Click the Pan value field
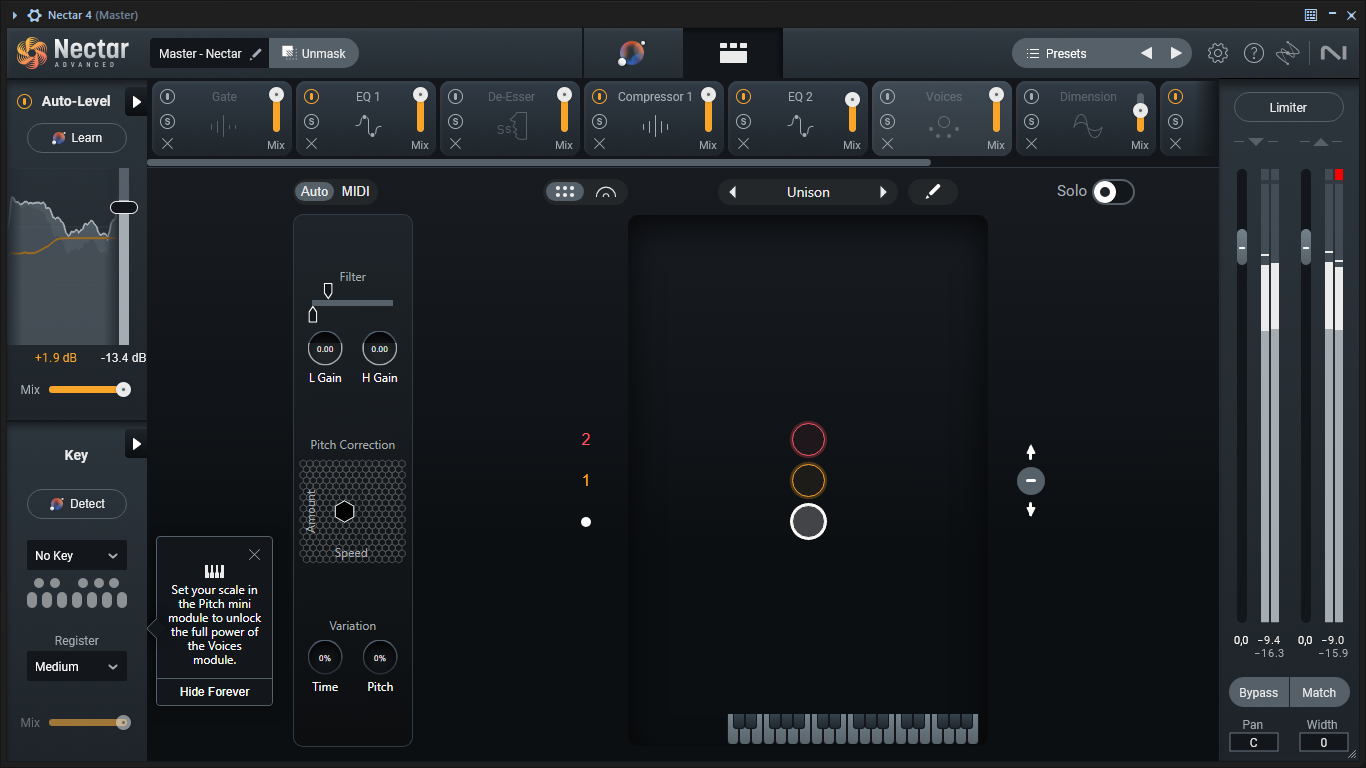Screen dimensions: 1366x768 [x=1253, y=742]
